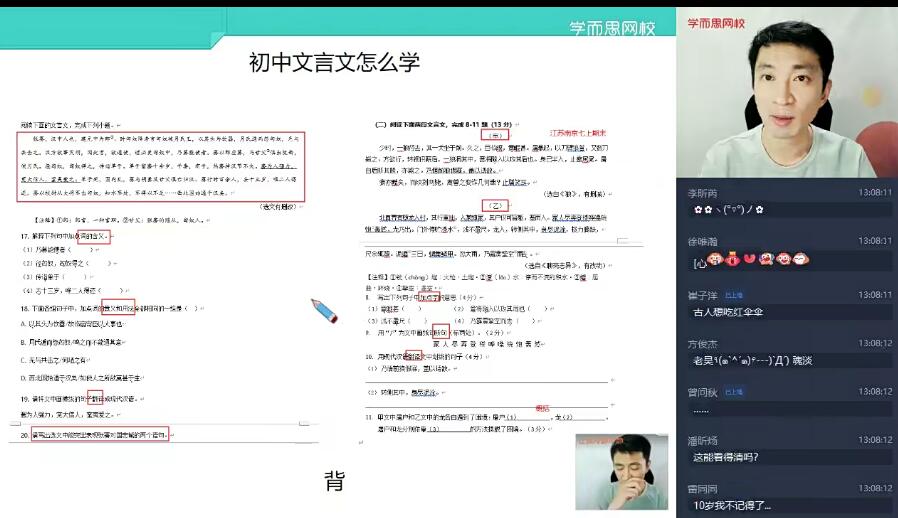
Task: Click the small picture-in-picture video thumbnail
Action: click(x=621, y=471)
